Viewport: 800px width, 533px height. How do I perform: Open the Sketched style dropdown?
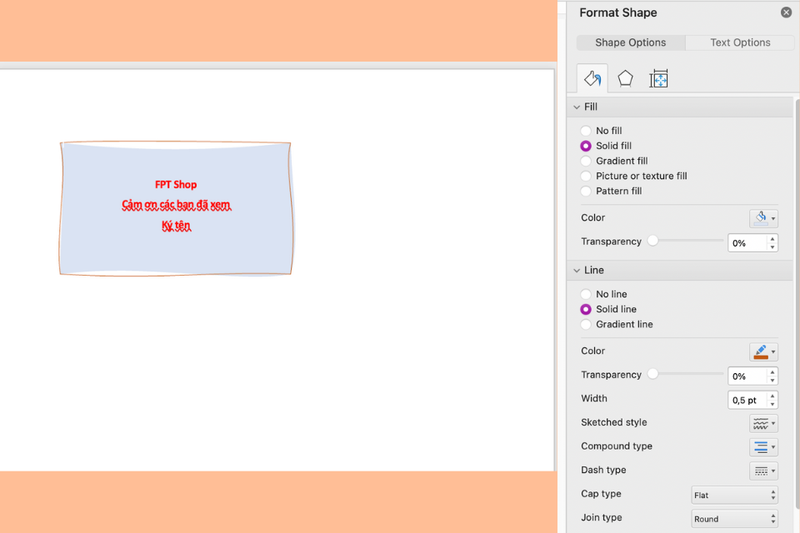pos(763,423)
